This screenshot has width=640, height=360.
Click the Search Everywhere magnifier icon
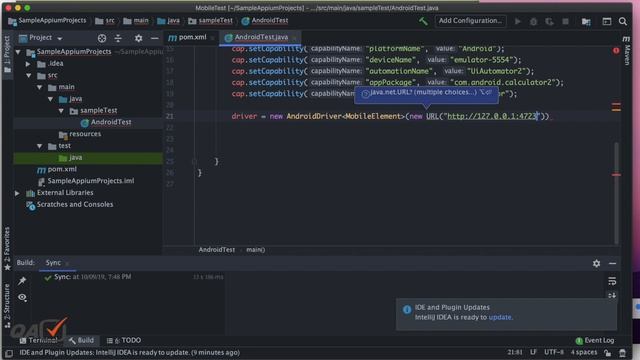(622, 21)
